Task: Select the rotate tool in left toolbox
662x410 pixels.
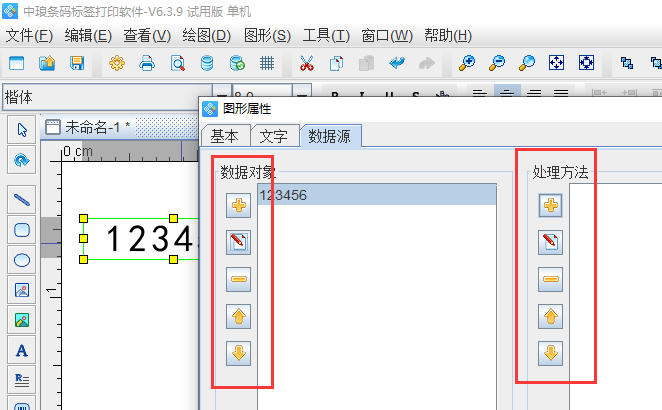Action: coord(22,160)
